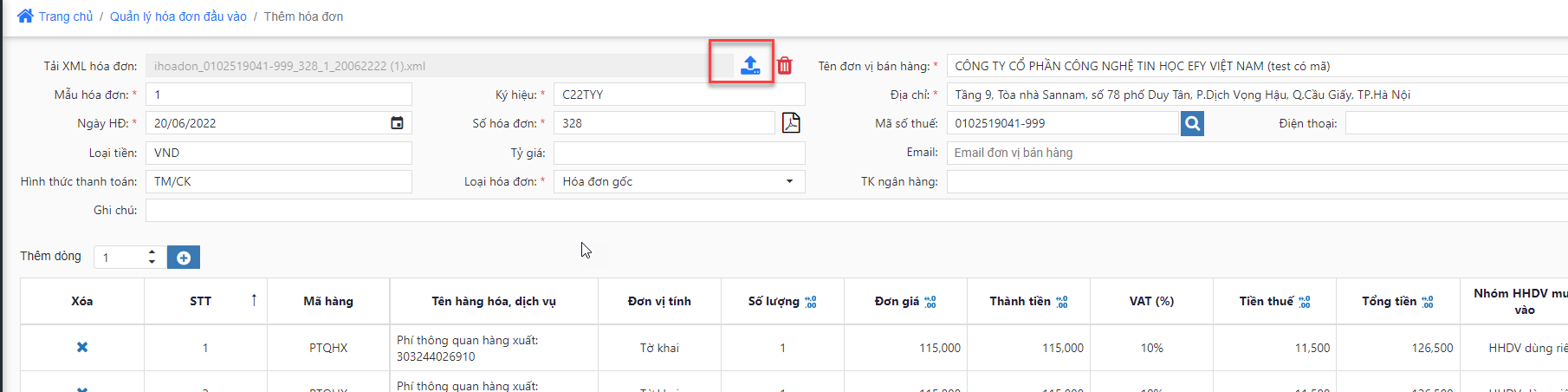Click the Tỷ giá input field
The image size is (1568, 392).
click(679, 153)
